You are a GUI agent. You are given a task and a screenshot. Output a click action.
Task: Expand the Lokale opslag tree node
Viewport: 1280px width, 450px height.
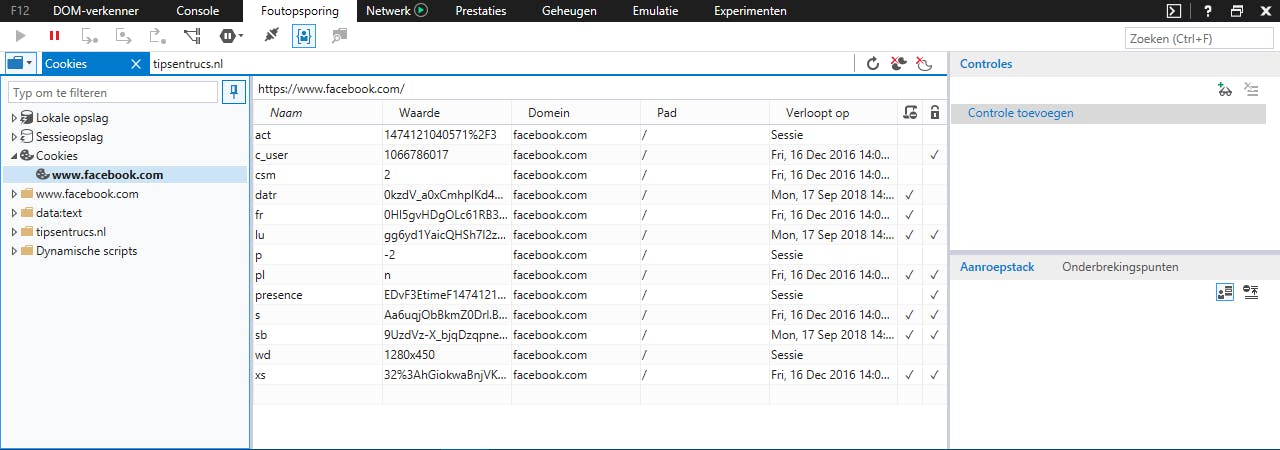pyautogui.click(x=14, y=118)
